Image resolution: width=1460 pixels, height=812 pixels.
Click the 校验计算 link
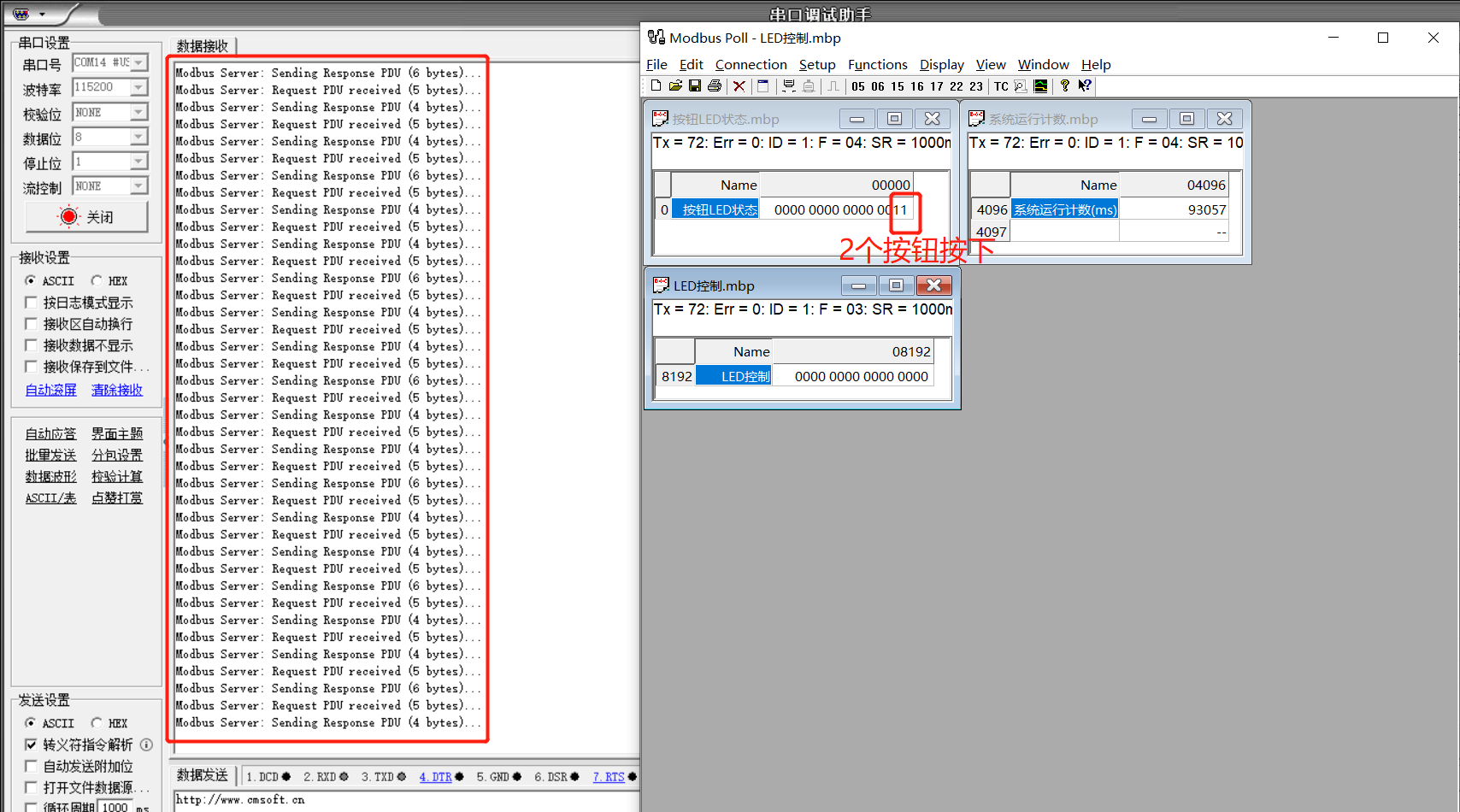117,477
